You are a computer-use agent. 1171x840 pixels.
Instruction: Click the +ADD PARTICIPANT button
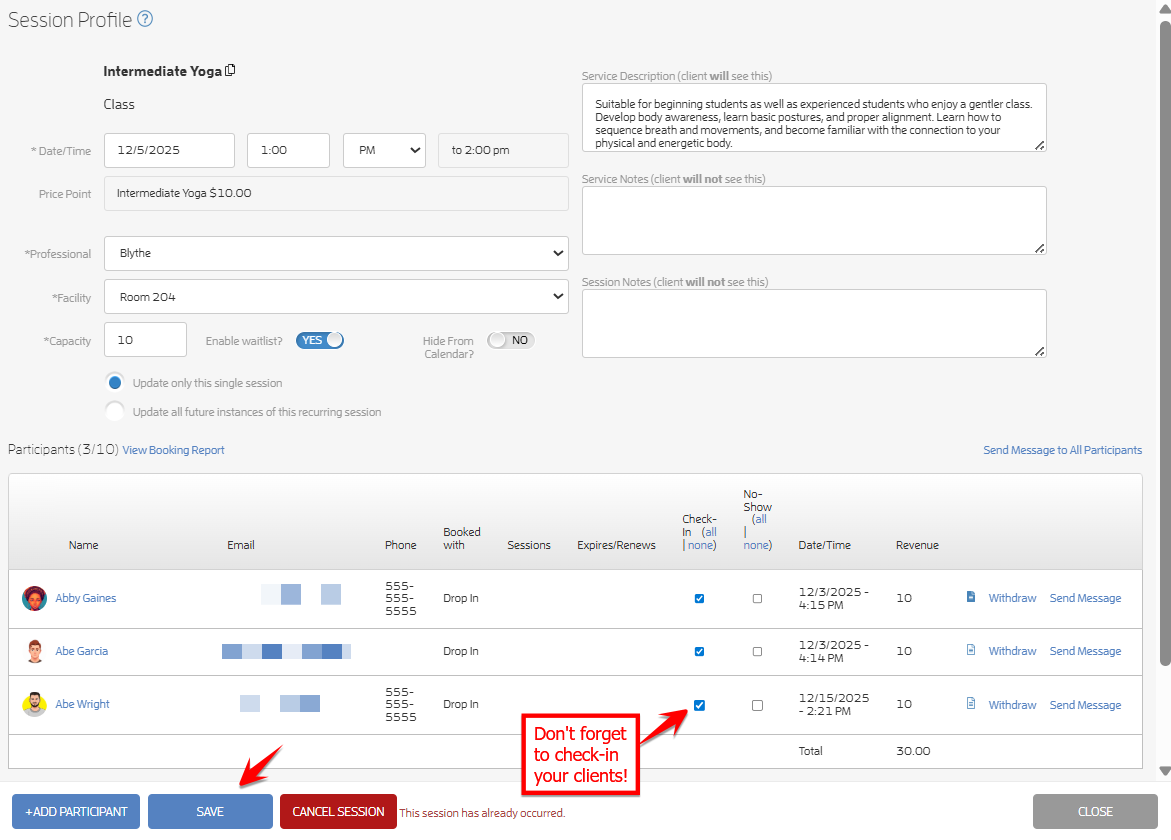point(76,812)
